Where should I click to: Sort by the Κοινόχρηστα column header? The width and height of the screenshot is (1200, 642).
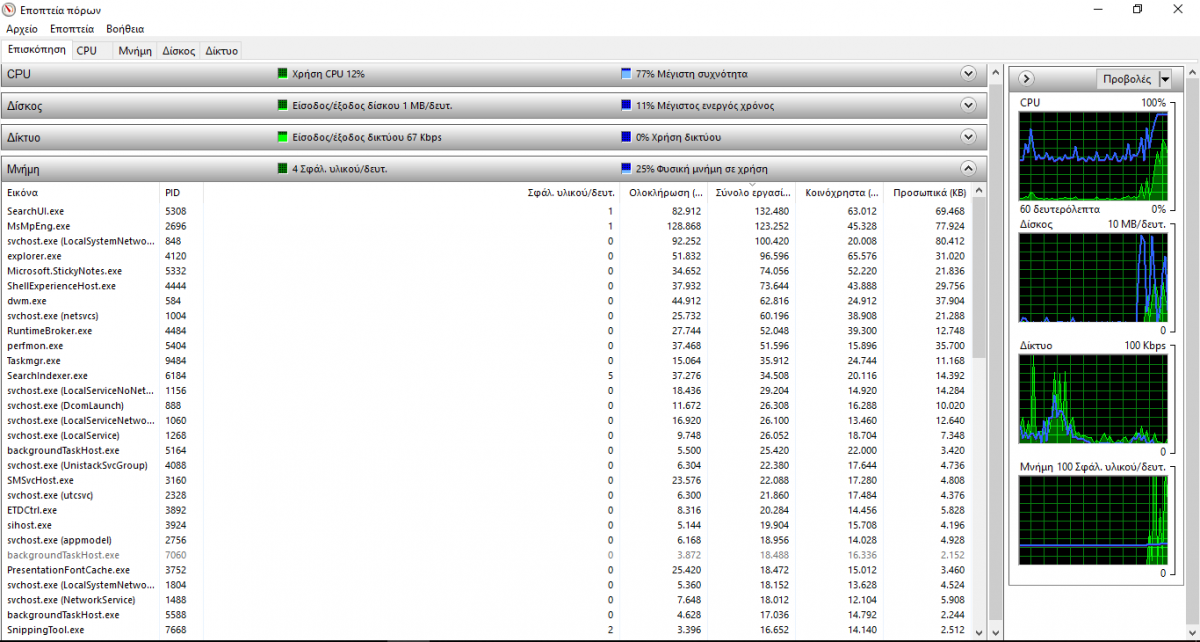pos(838,192)
